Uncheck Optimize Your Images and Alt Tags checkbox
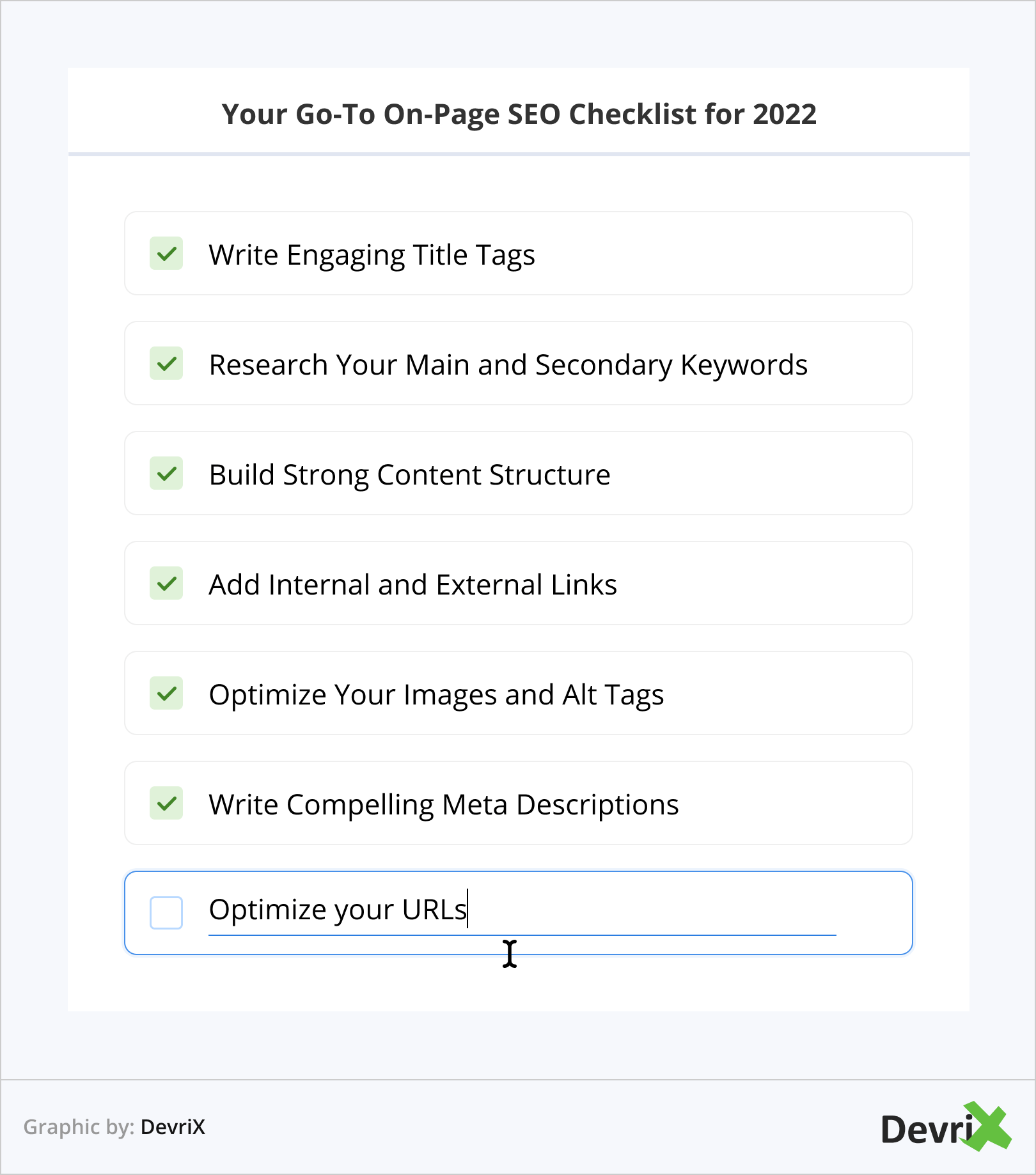This screenshot has height=1175, width=1036. tap(166, 694)
